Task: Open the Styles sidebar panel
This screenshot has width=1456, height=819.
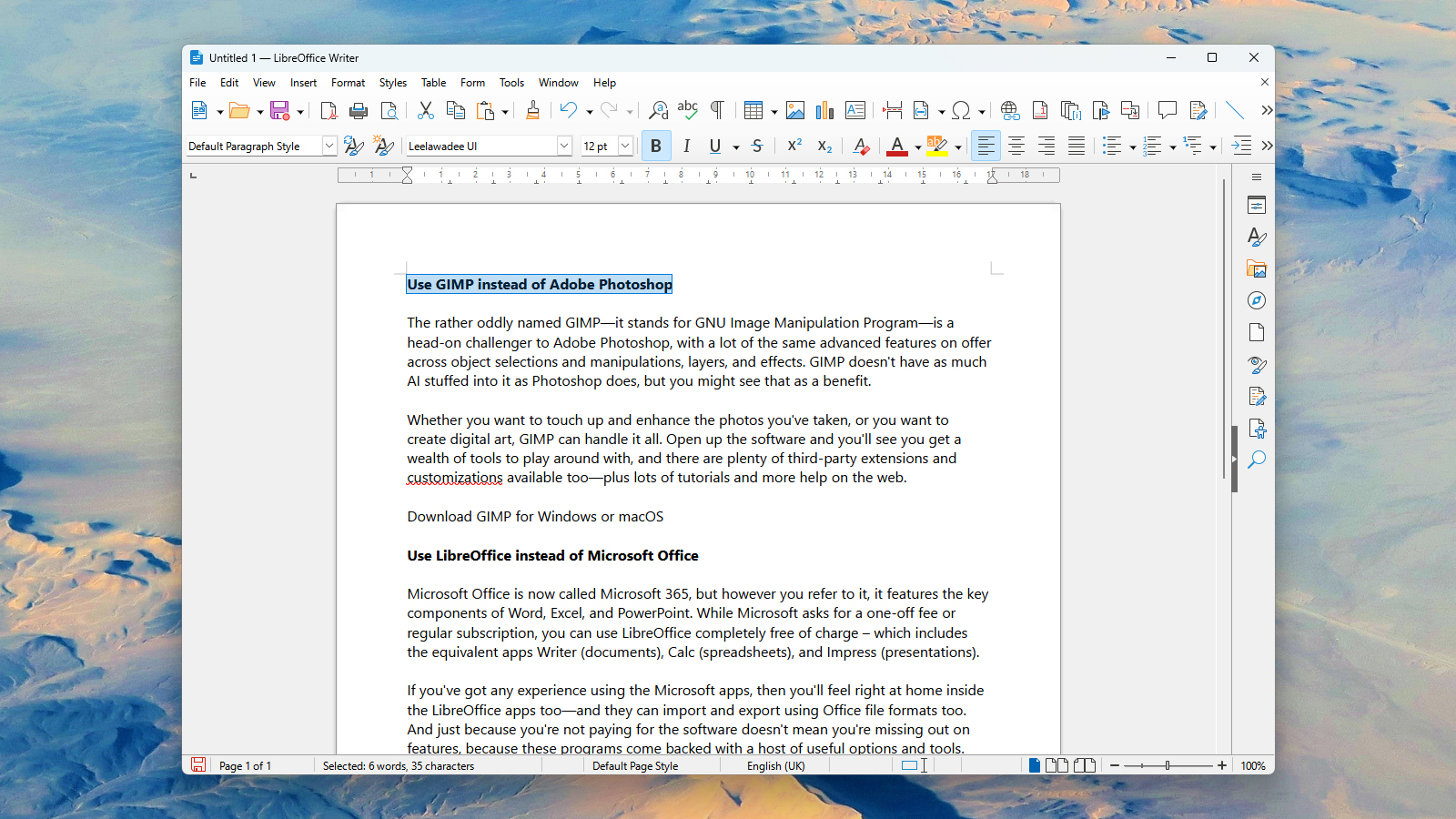Action: [1257, 237]
